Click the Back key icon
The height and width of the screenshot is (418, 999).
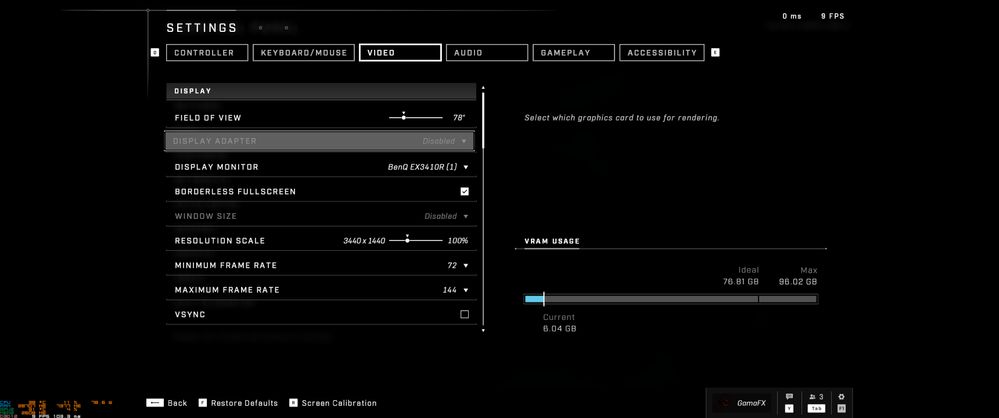(154, 403)
